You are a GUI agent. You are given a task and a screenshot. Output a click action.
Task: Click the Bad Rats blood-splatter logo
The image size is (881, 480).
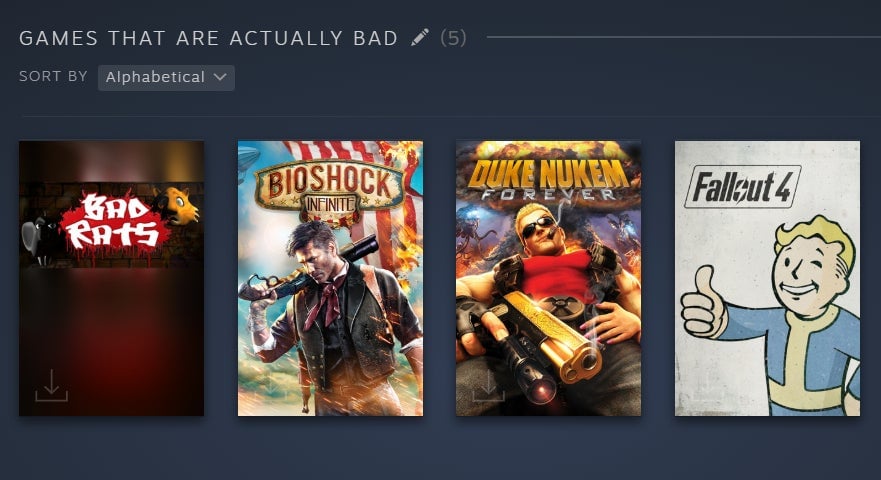[115, 225]
